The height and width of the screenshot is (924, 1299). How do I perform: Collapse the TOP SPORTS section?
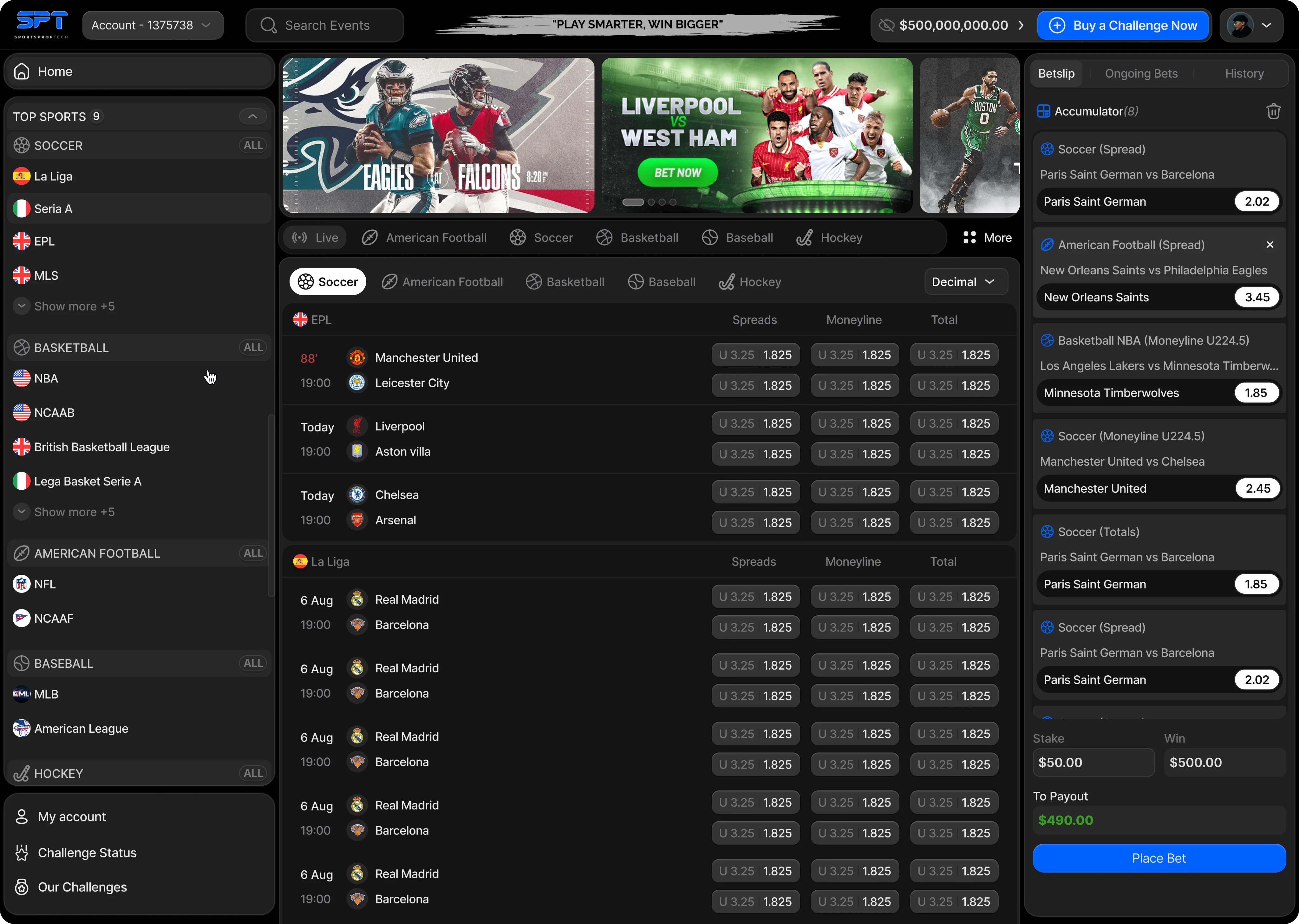point(252,116)
